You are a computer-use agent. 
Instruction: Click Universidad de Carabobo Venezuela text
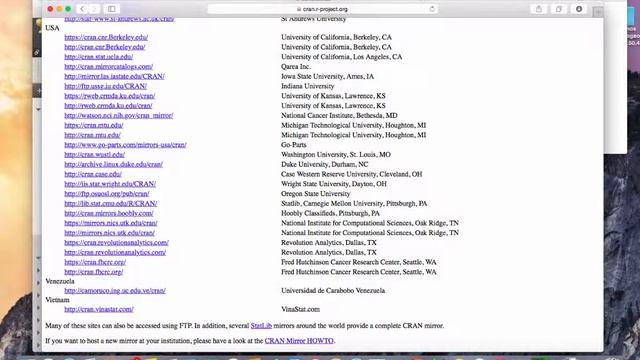pyautogui.click(x=333, y=291)
